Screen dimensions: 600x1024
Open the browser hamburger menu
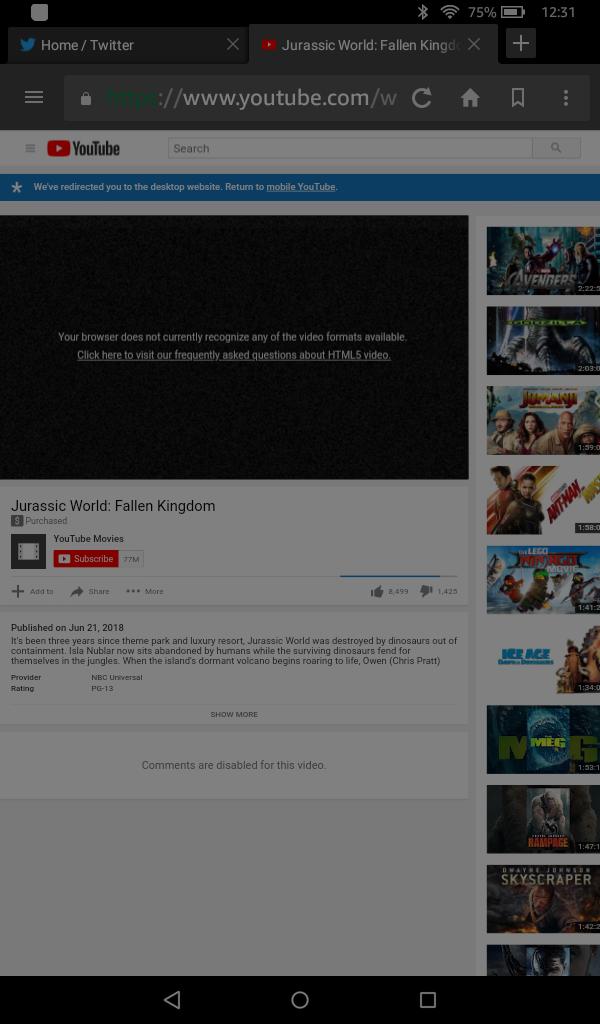click(34, 98)
